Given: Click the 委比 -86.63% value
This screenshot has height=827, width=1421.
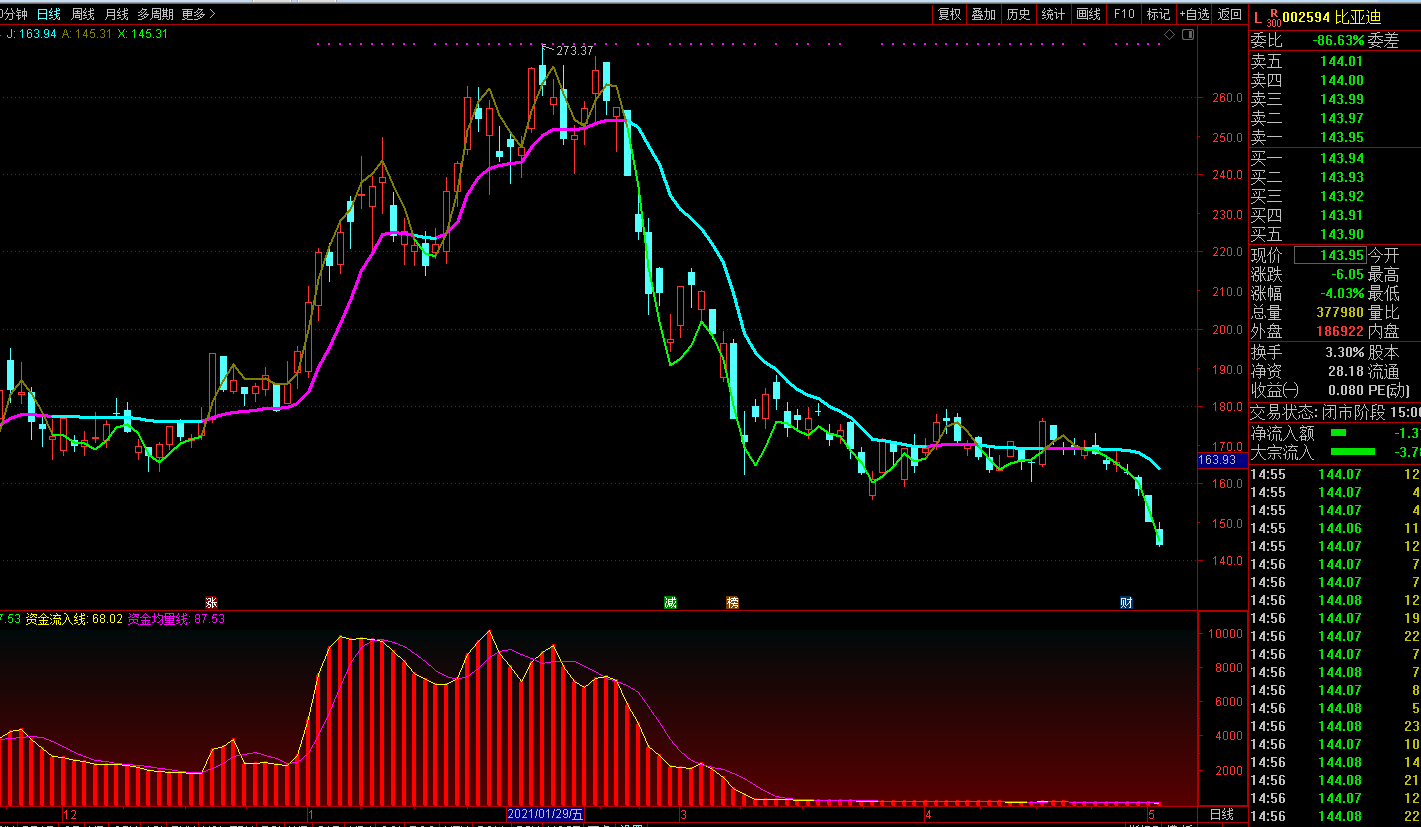Looking at the screenshot, I should [1339, 41].
